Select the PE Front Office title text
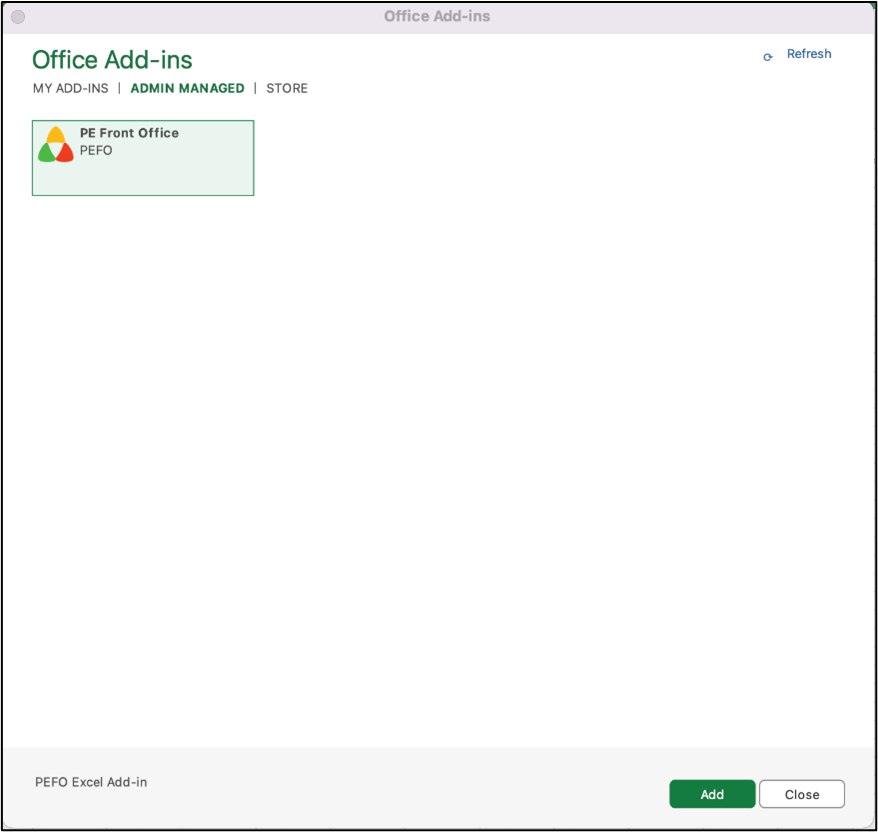This screenshot has height=832, width=878. click(x=129, y=133)
